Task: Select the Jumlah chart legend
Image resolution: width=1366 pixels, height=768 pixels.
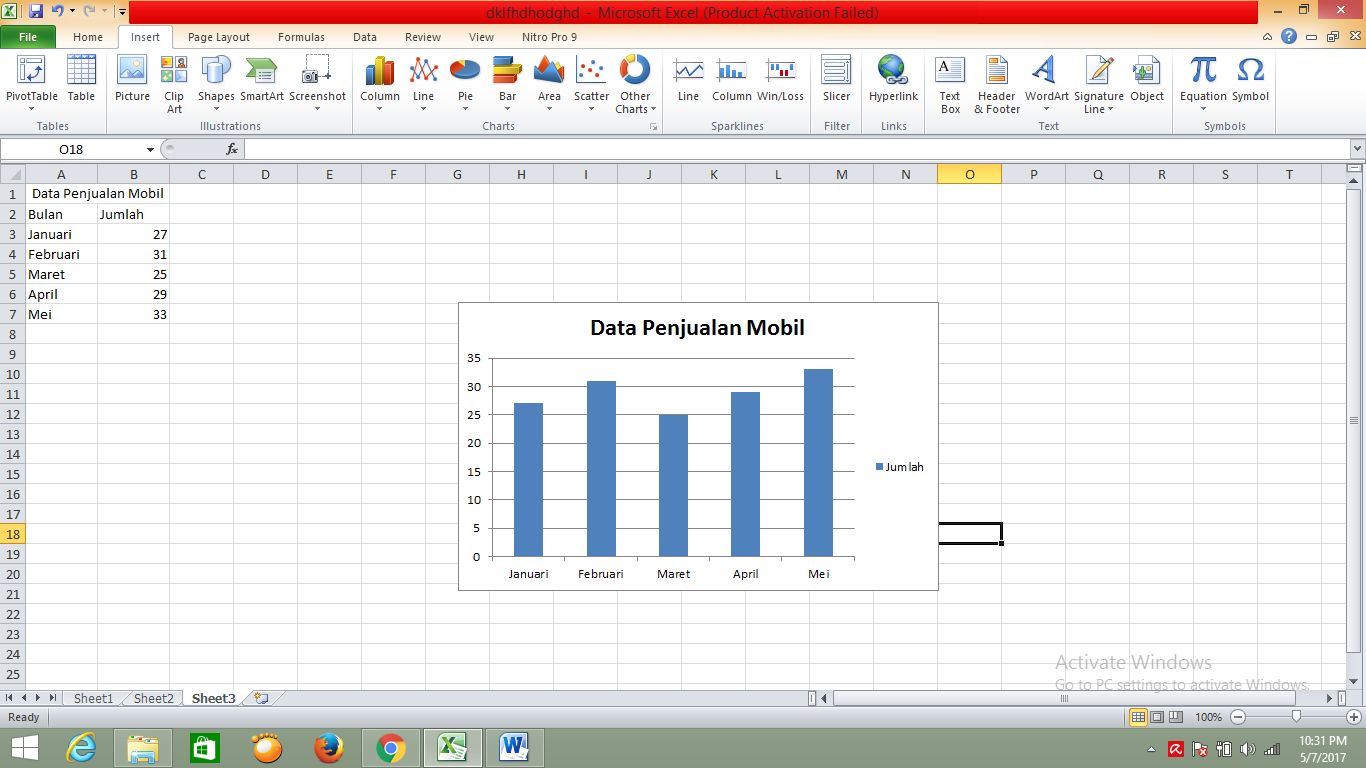Action: point(900,467)
